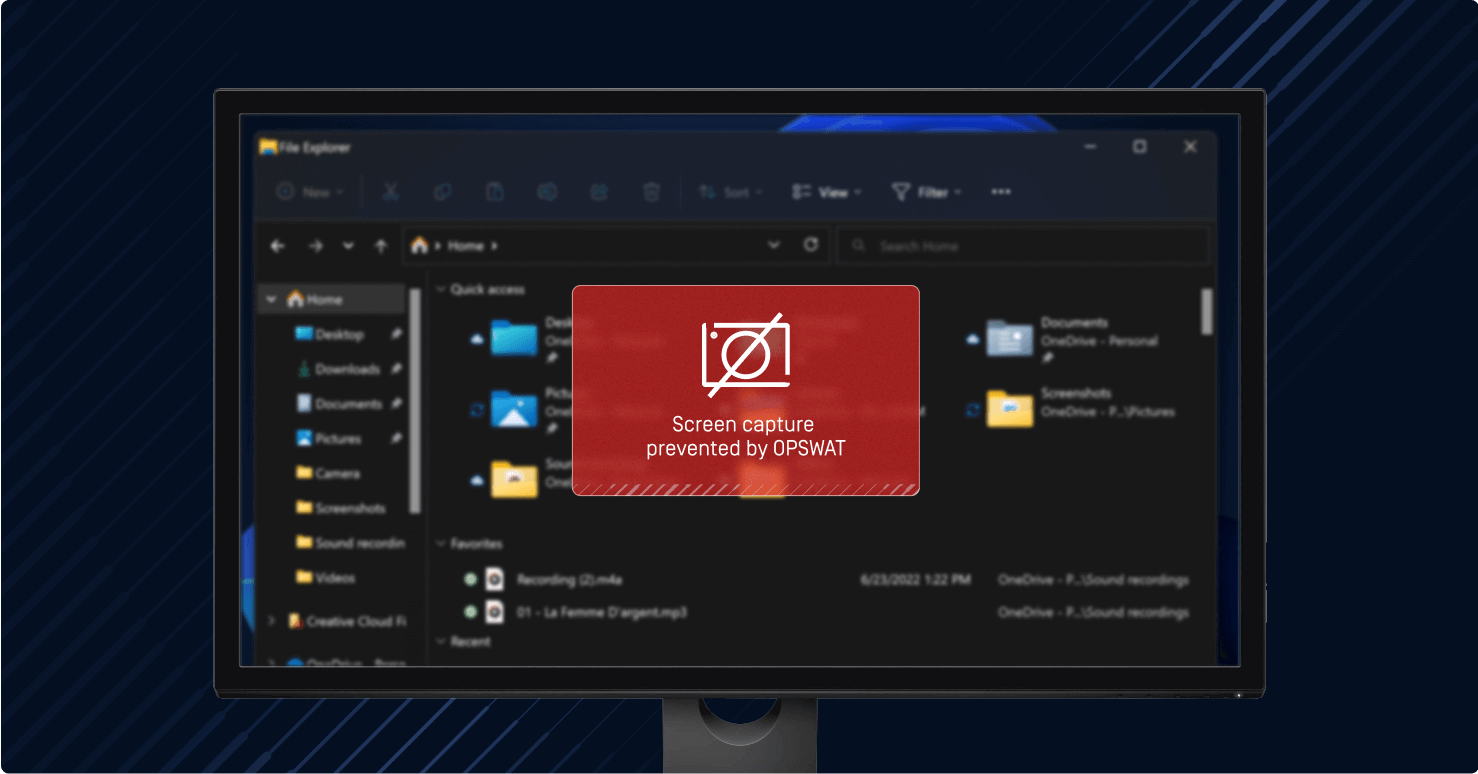
Task: Click the Screen capture prevented OPSWAT banner
Action: 746,390
